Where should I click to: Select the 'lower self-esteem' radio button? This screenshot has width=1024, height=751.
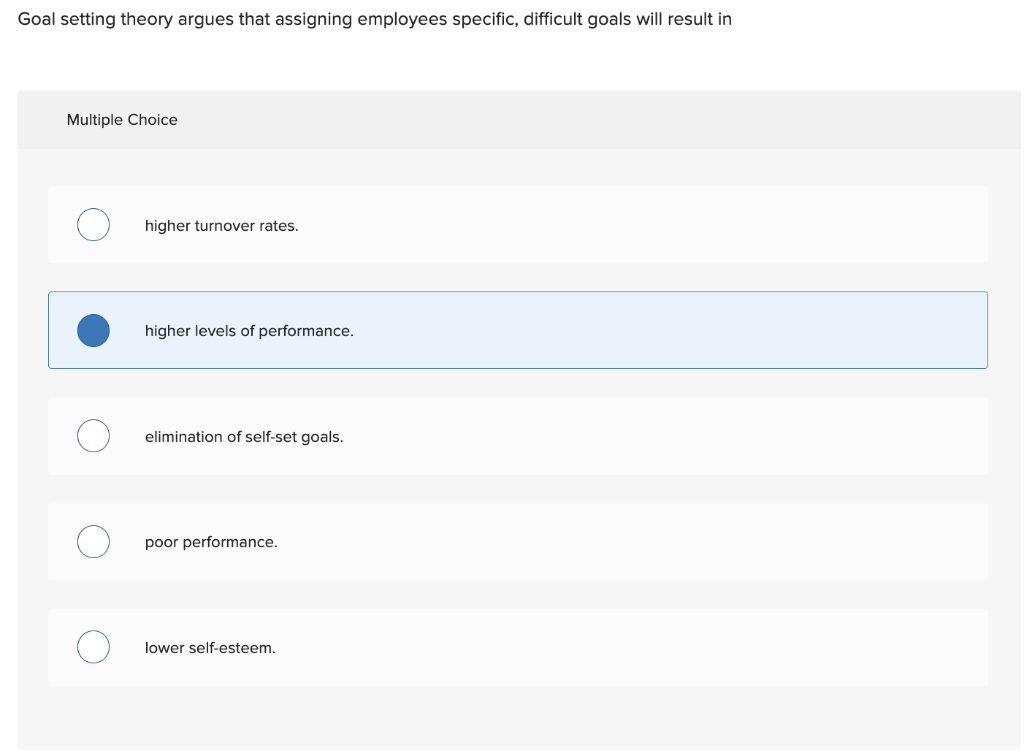point(93,647)
